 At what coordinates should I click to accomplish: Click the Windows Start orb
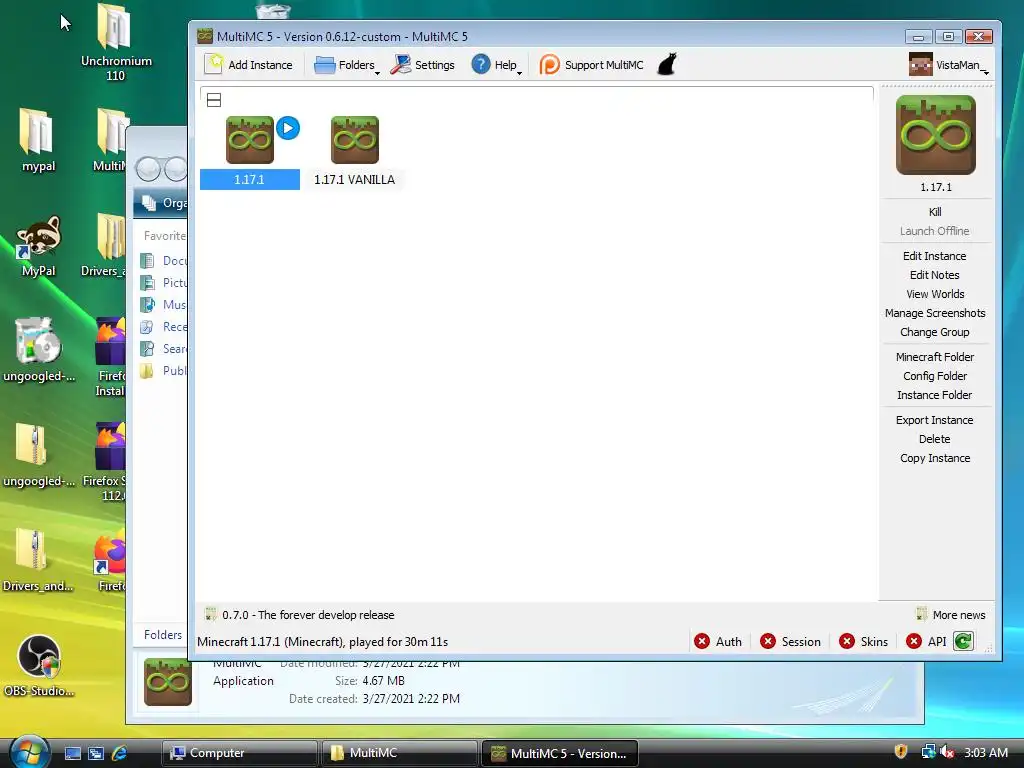point(30,752)
